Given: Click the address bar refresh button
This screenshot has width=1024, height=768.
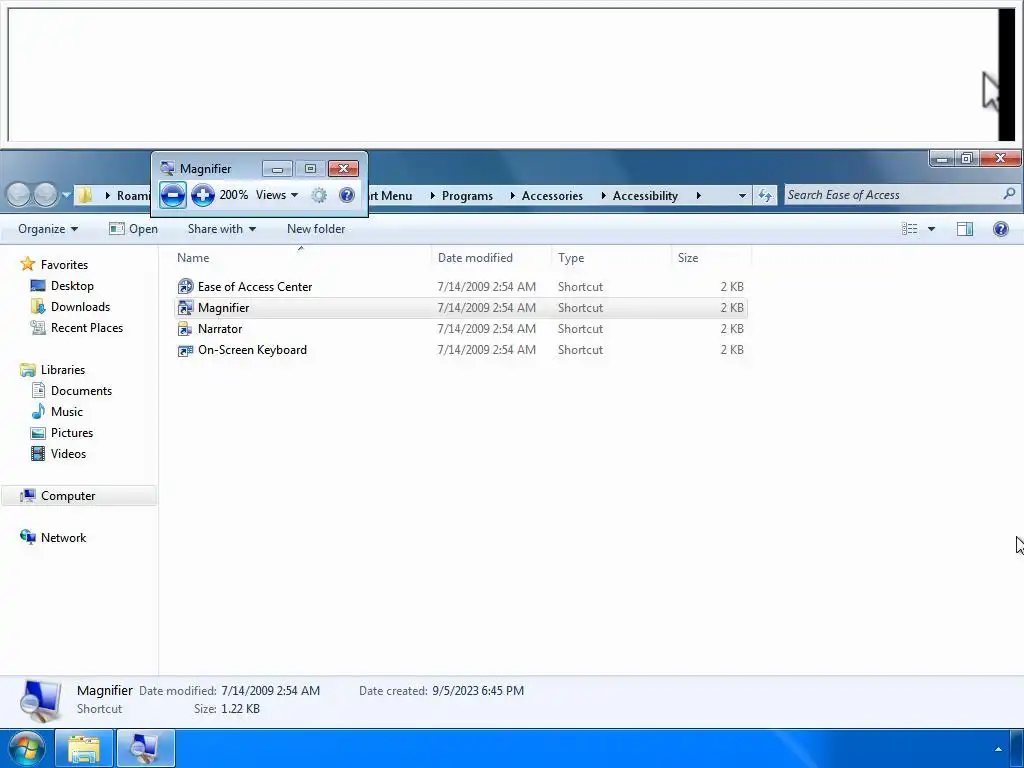Looking at the screenshot, I should [765, 195].
